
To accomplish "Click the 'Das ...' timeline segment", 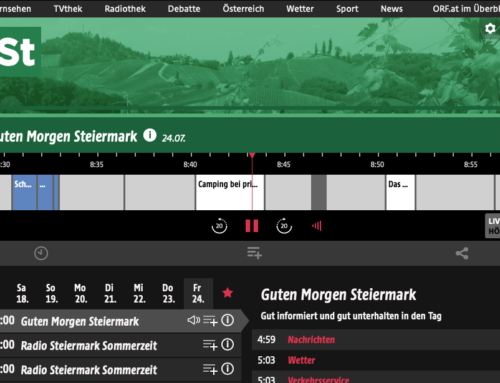I will (x=400, y=192).
